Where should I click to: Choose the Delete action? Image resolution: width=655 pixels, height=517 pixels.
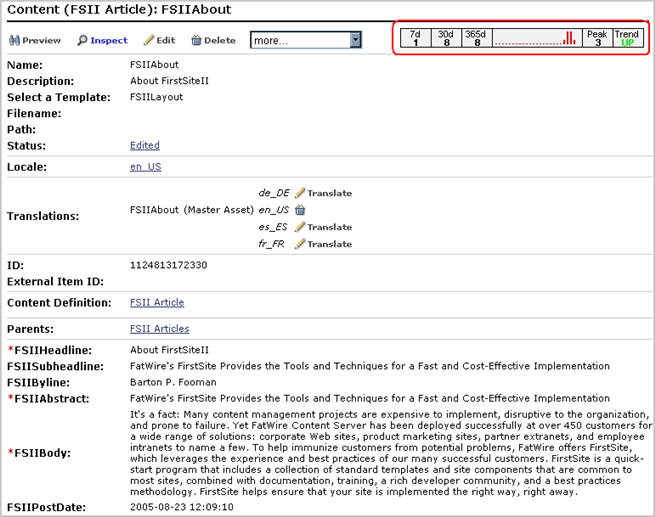(x=220, y=40)
